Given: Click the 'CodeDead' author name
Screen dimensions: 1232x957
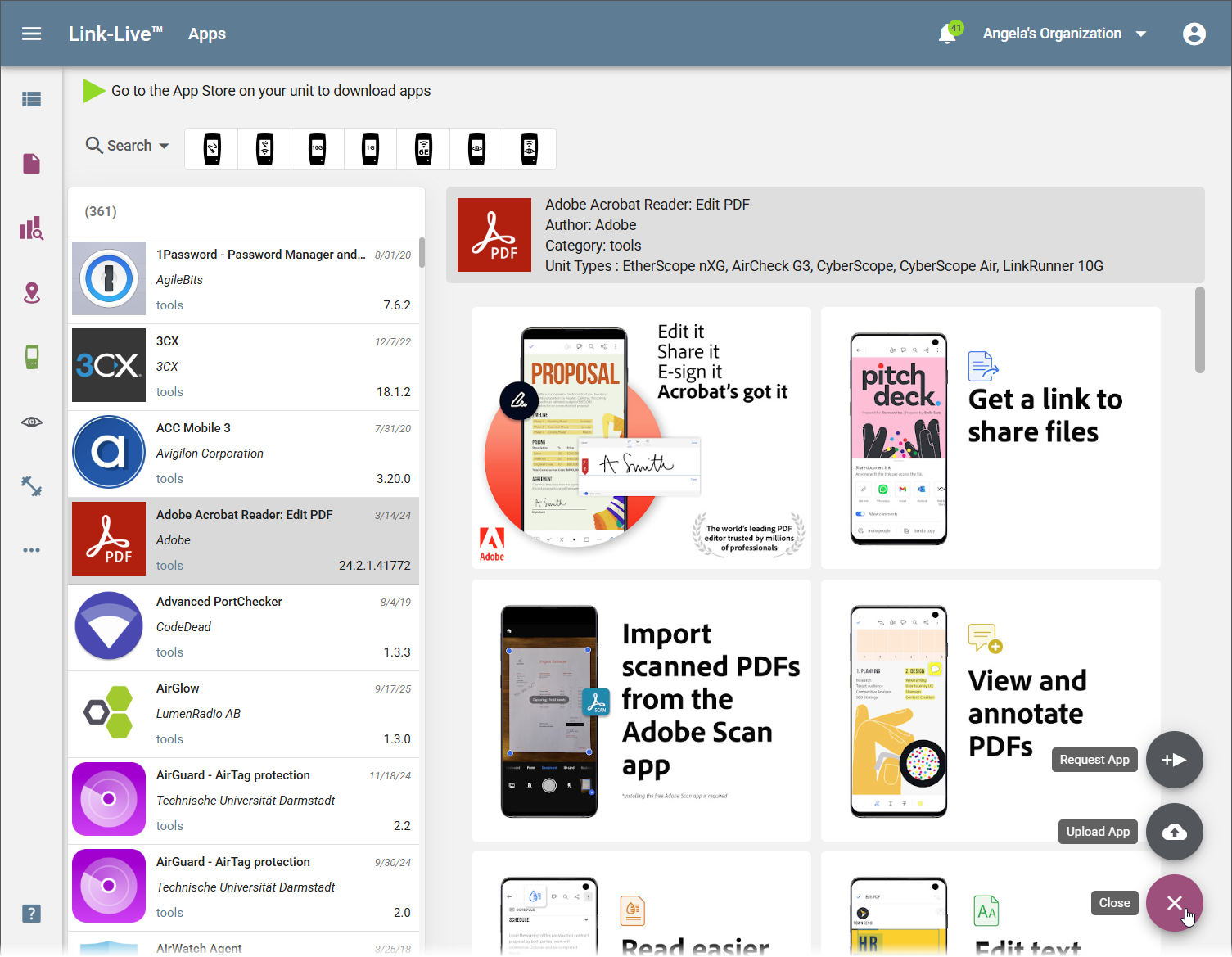Looking at the screenshot, I should tap(183, 627).
